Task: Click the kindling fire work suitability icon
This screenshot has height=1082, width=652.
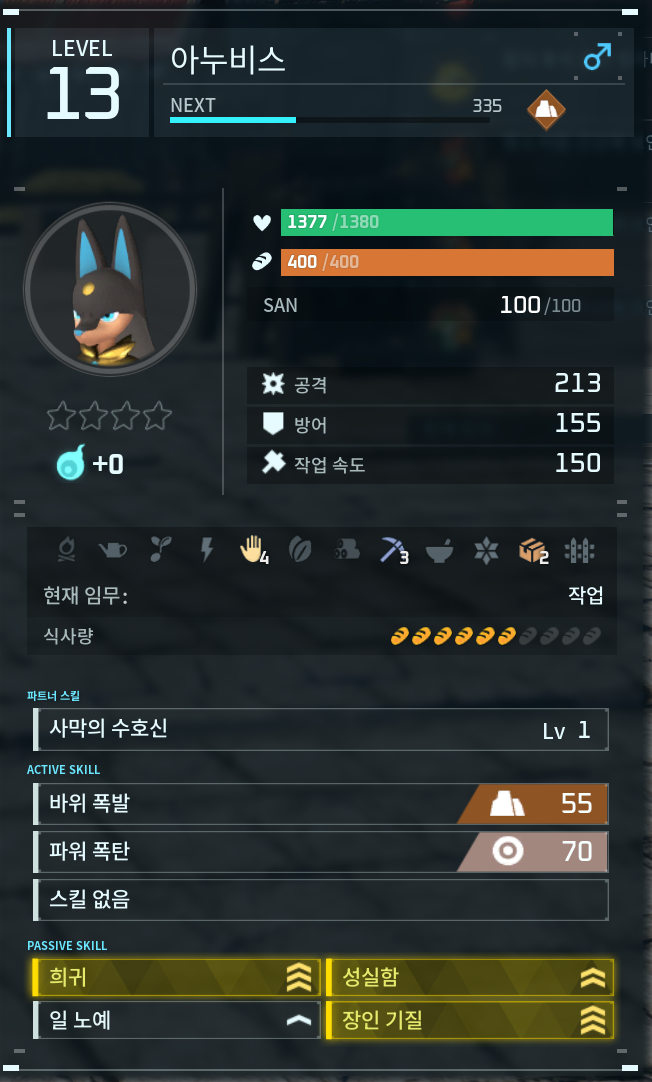Action: 67,550
